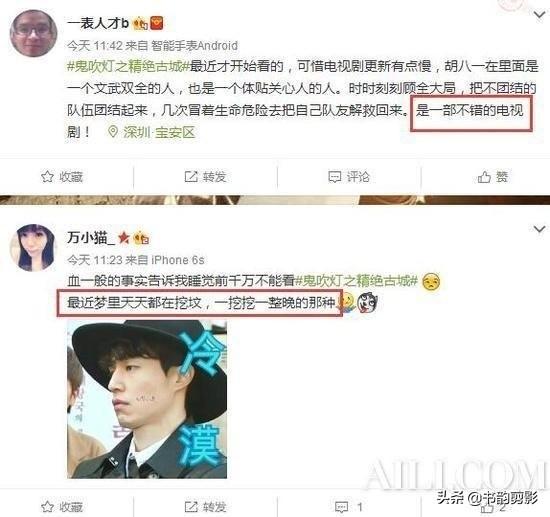Click the red star badge beside 万小猫_
The height and width of the screenshot is (517, 550).
(123, 238)
